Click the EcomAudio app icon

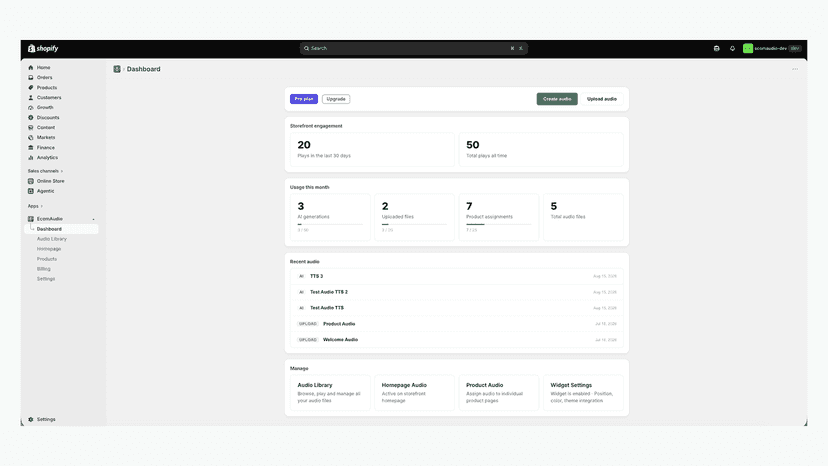point(31,219)
